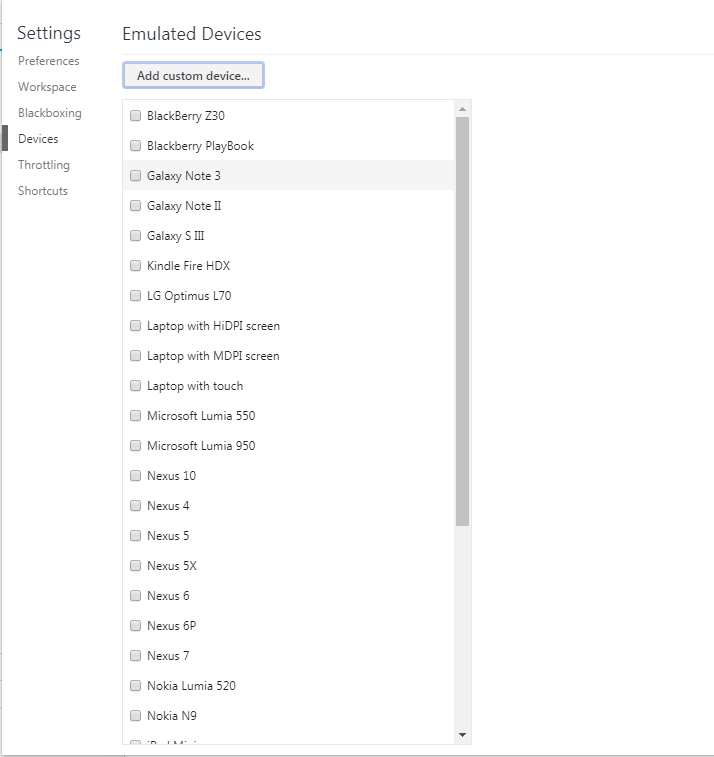The image size is (714, 757).
Task: Switch to the Workspace tab
Action: [47, 87]
